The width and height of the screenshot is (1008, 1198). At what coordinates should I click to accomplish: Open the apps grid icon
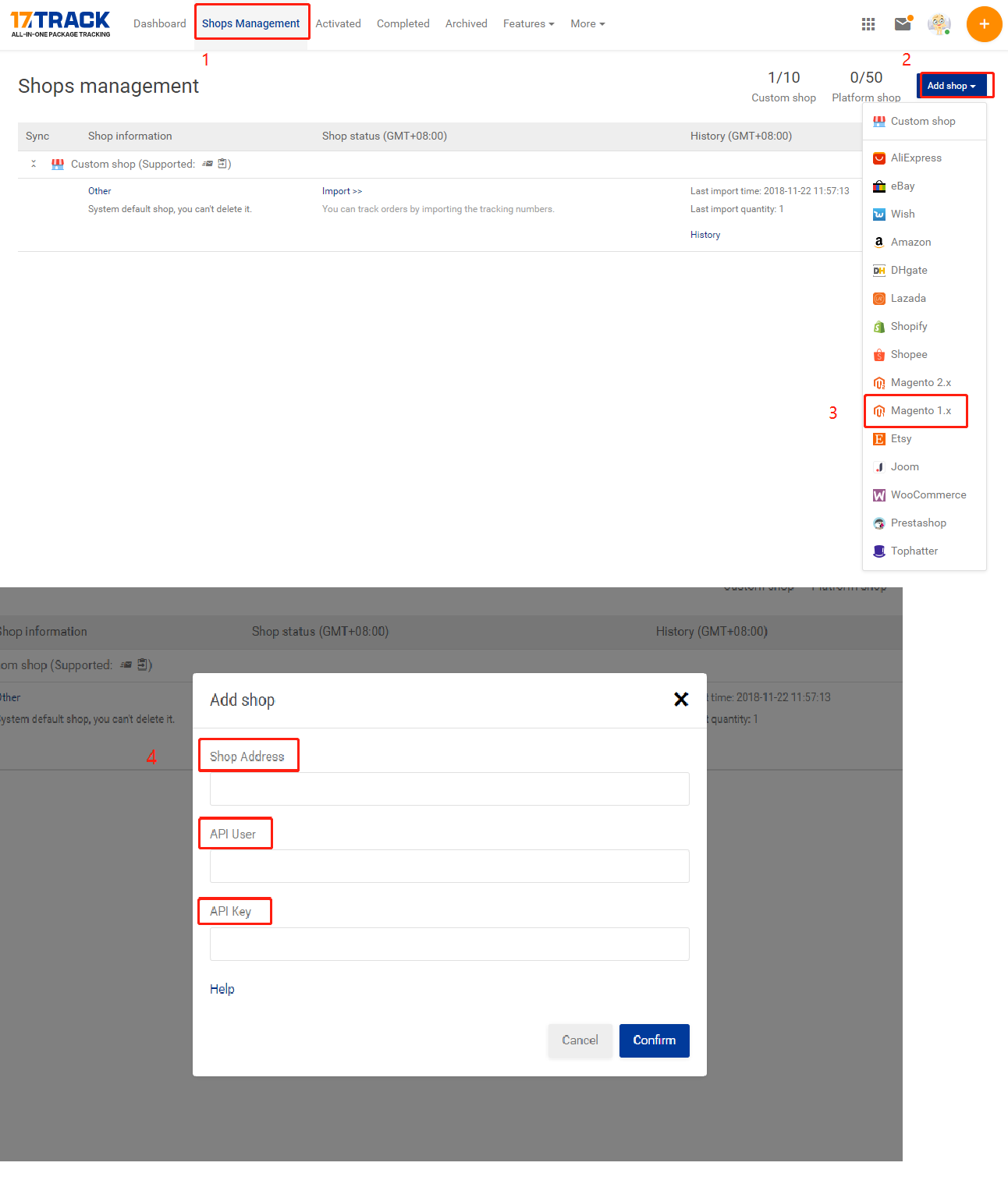click(x=868, y=24)
